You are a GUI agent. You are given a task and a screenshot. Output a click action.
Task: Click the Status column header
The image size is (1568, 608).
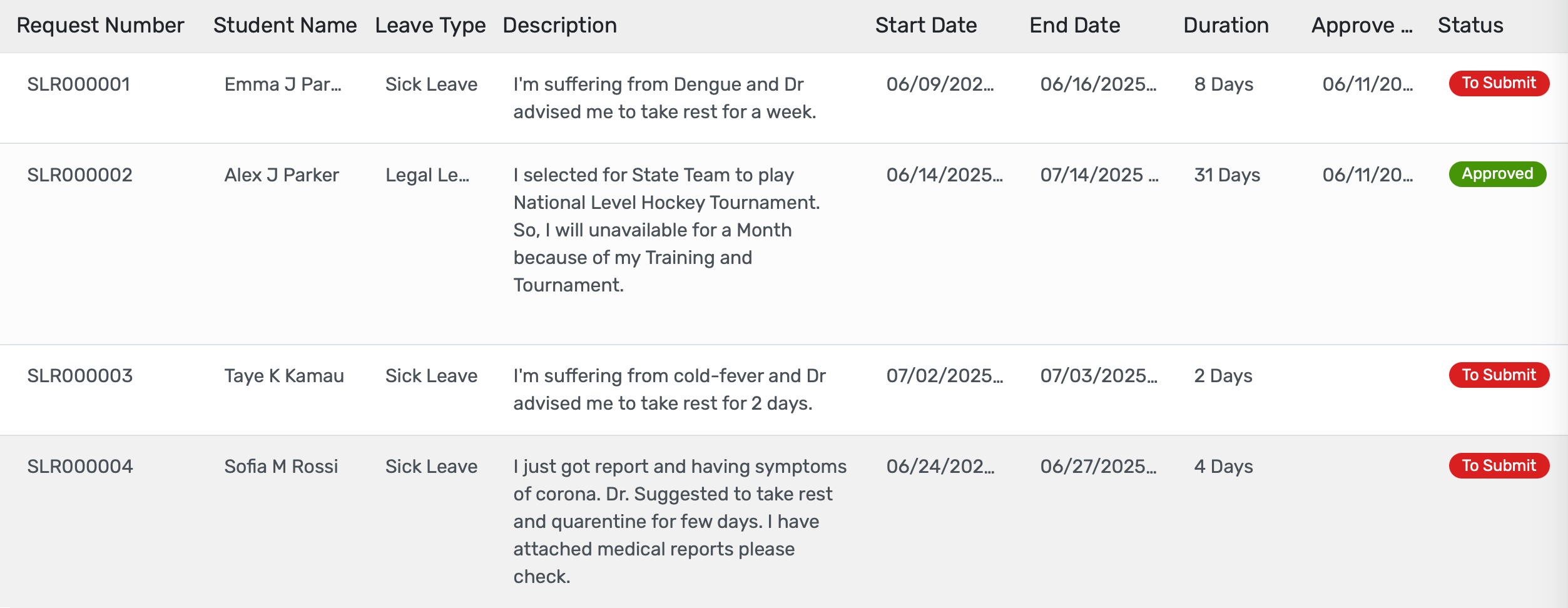tap(1470, 26)
